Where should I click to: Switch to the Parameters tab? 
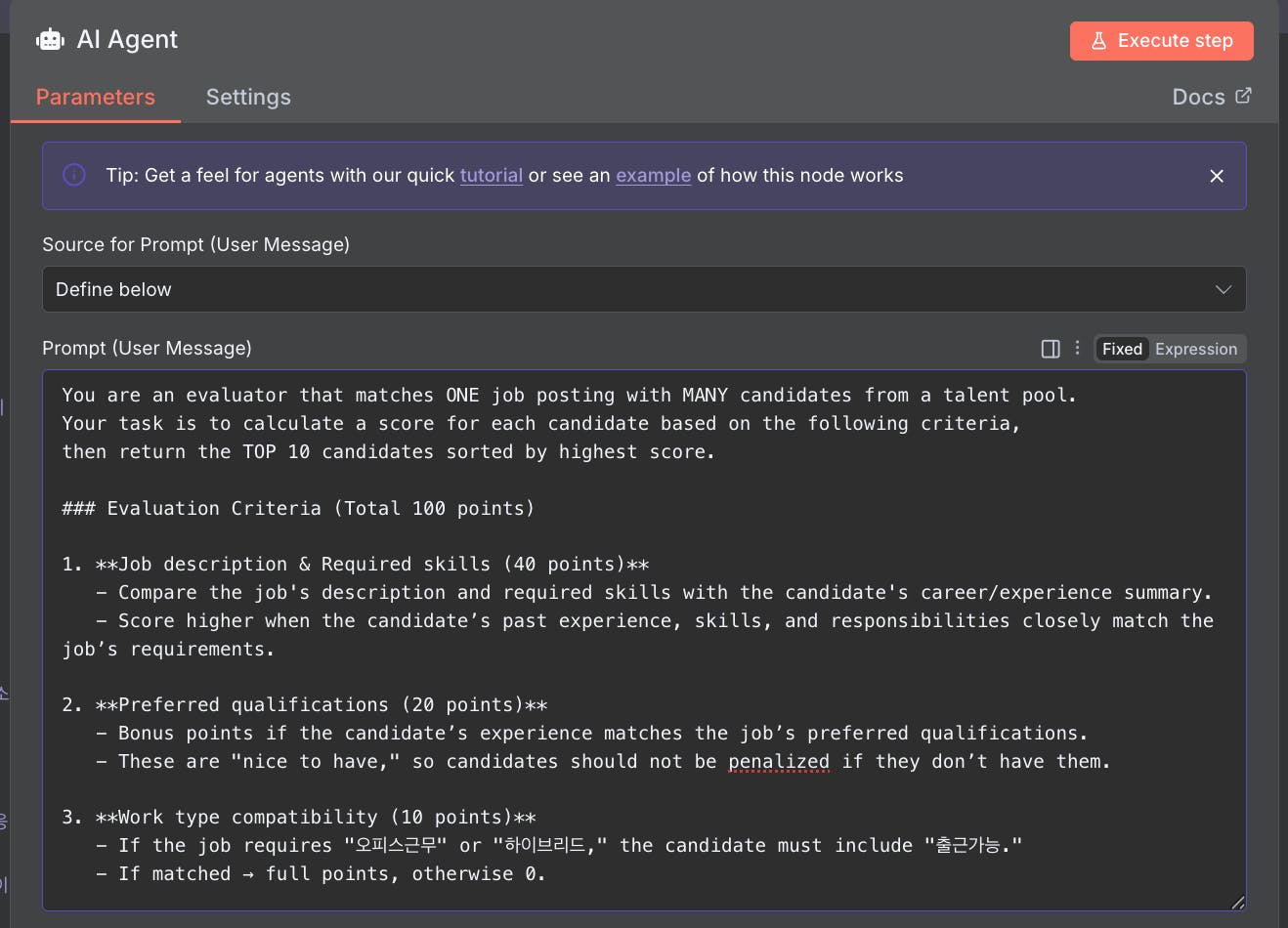(x=96, y=97)
